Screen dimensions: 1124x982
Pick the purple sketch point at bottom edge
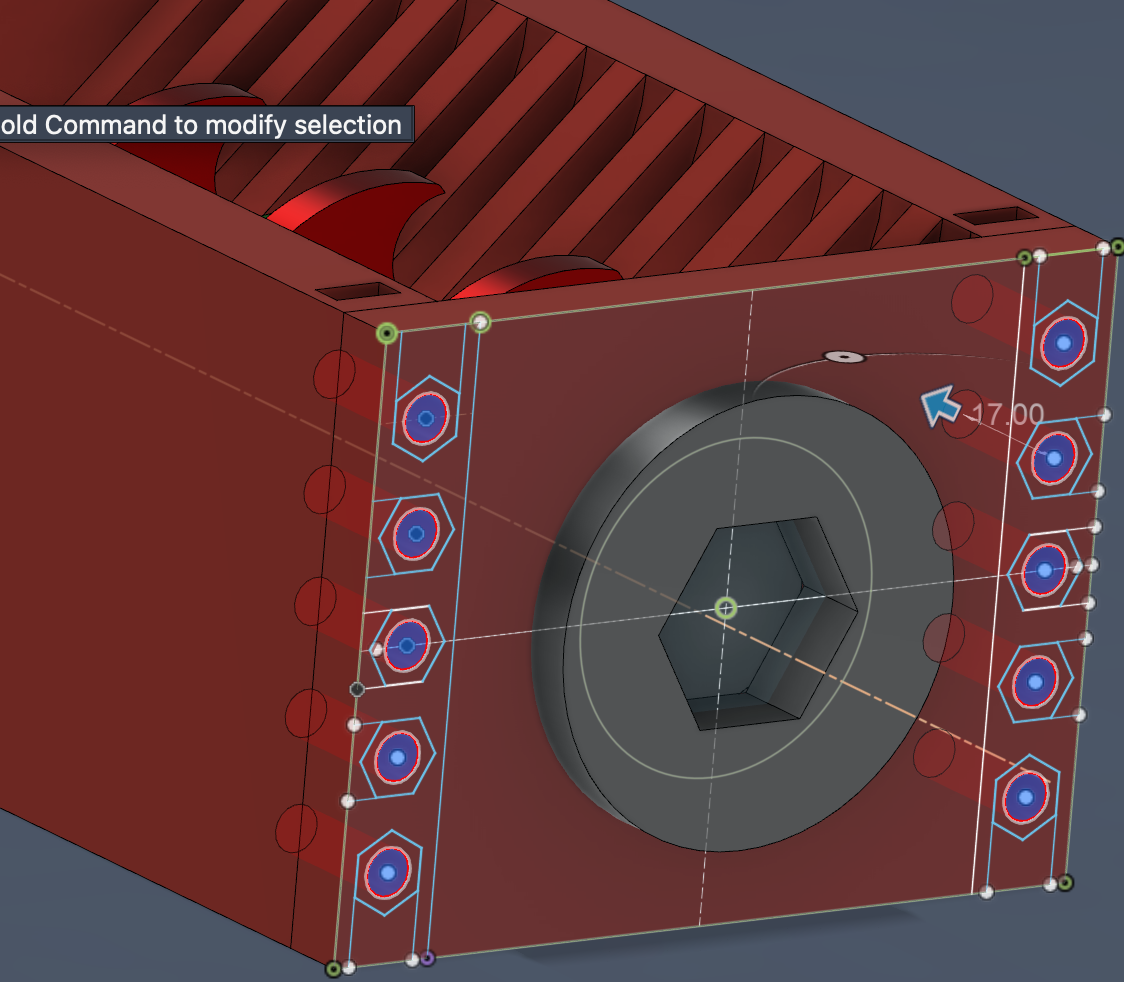(x=427, y=958)
